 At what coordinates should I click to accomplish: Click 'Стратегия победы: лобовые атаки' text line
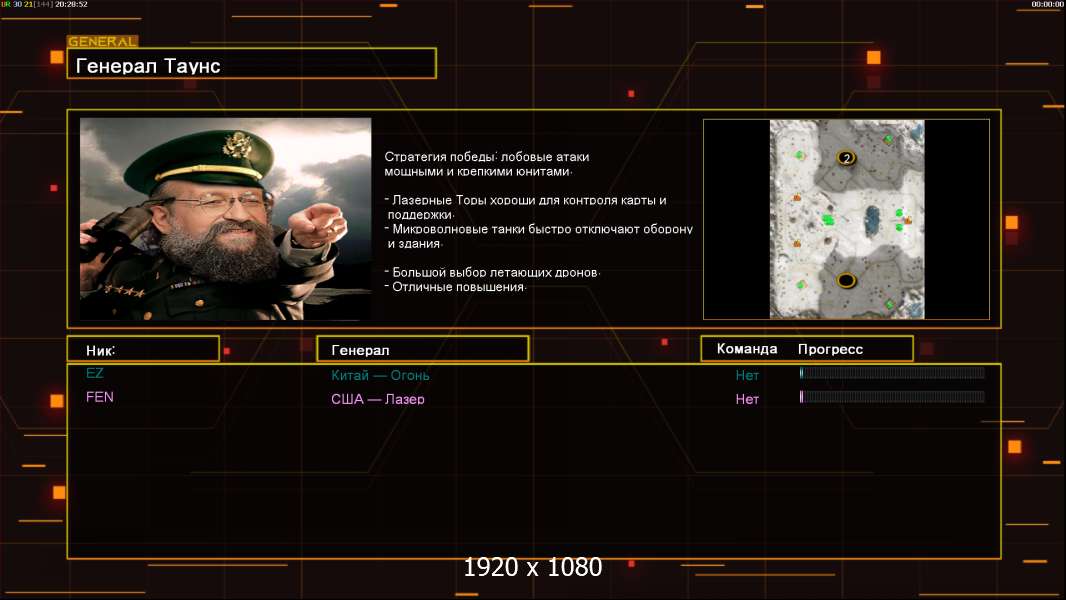pyautogui.click(x=487, y=156)
